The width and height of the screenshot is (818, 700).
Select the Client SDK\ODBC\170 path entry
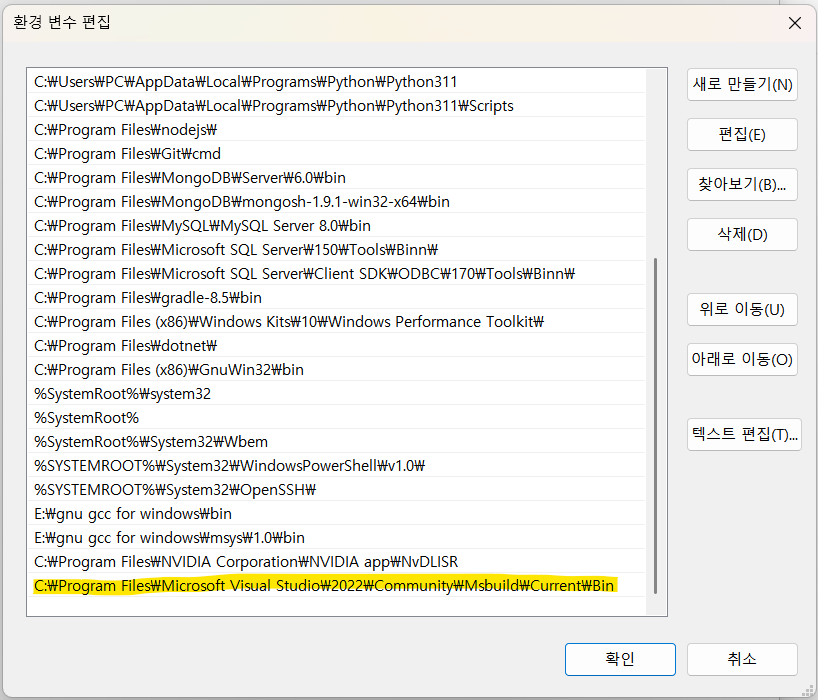[x=336, y=274]
